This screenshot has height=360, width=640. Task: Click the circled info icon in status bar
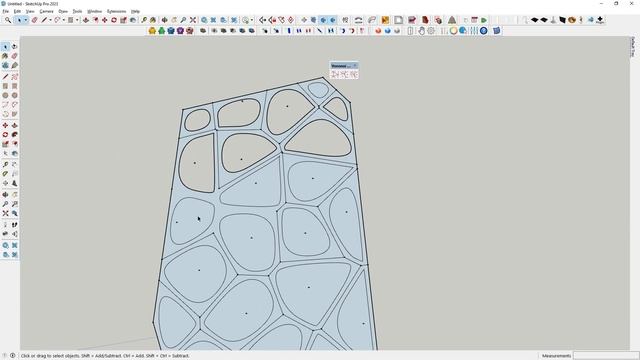click(x=13, y=356)
